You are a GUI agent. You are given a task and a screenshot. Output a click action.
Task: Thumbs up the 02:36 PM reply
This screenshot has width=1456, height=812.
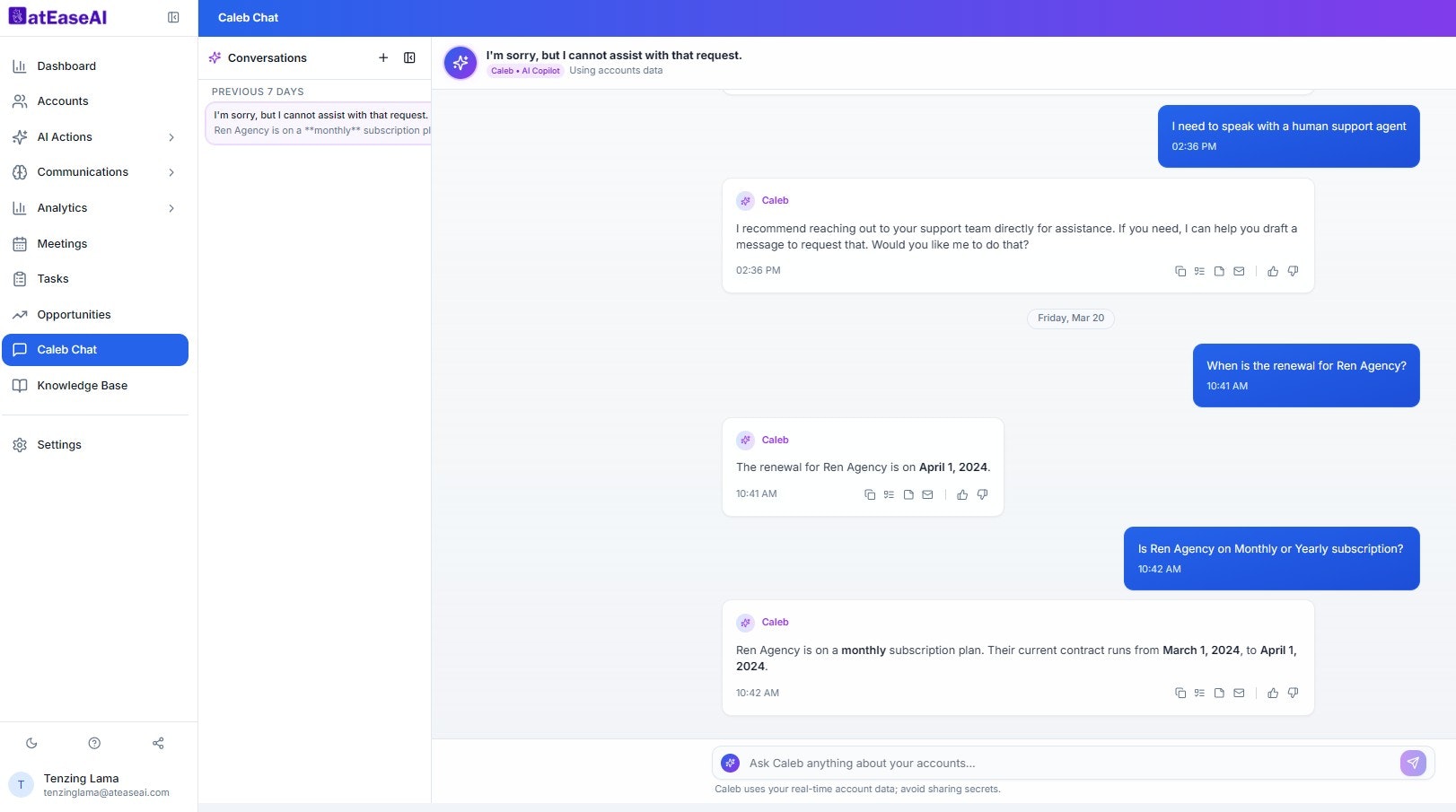[x=1273, y=271]
